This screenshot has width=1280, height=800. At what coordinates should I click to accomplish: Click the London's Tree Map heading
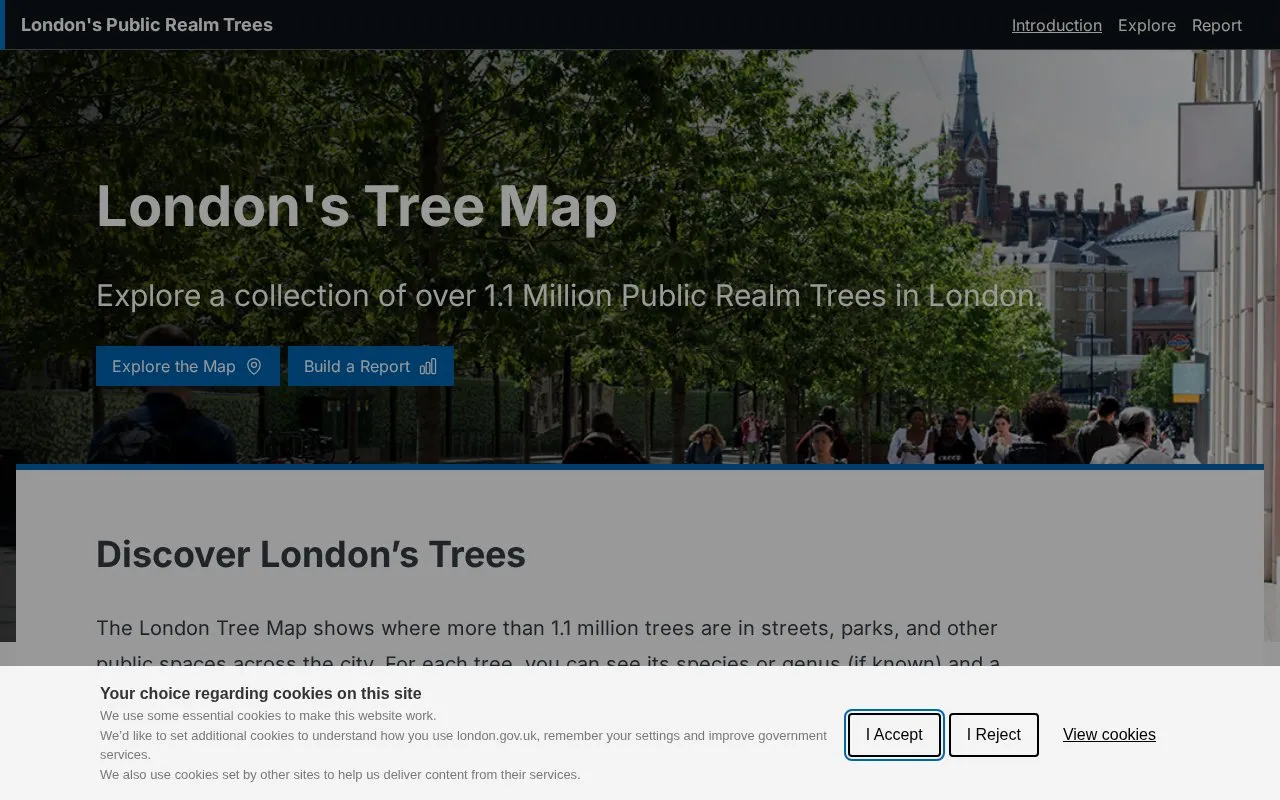click(x=357, y=206)
